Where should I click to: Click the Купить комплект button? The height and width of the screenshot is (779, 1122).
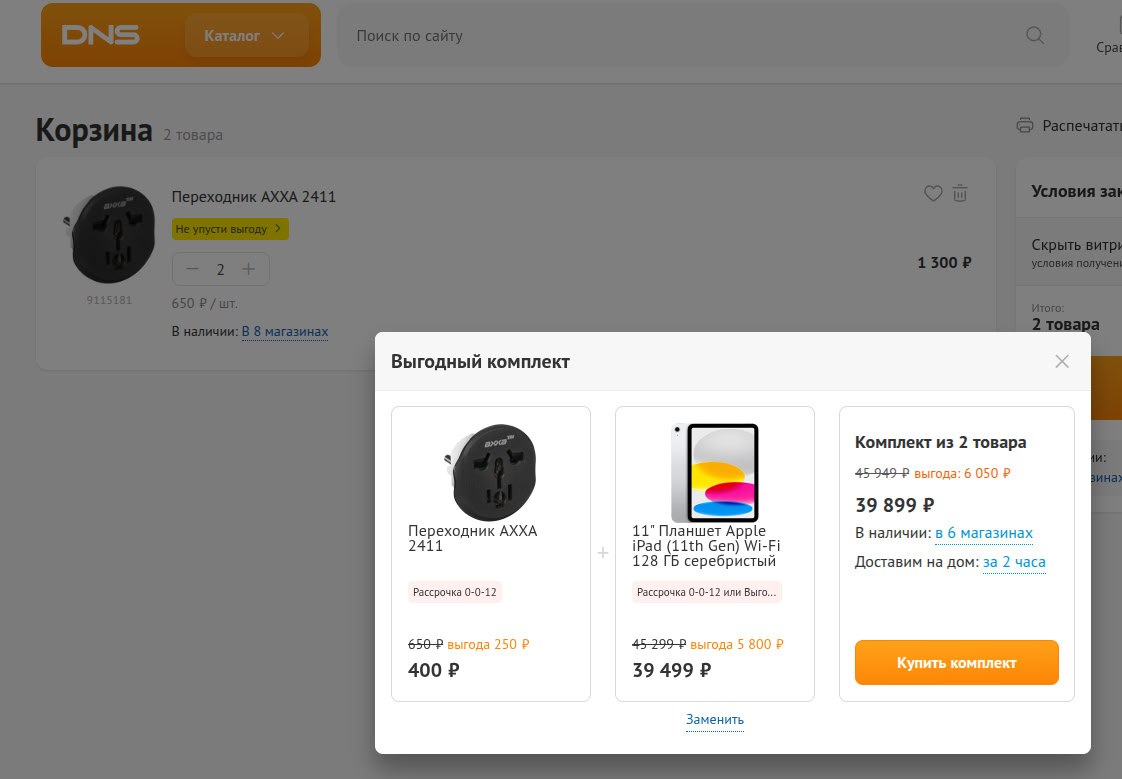click(957, 662)
